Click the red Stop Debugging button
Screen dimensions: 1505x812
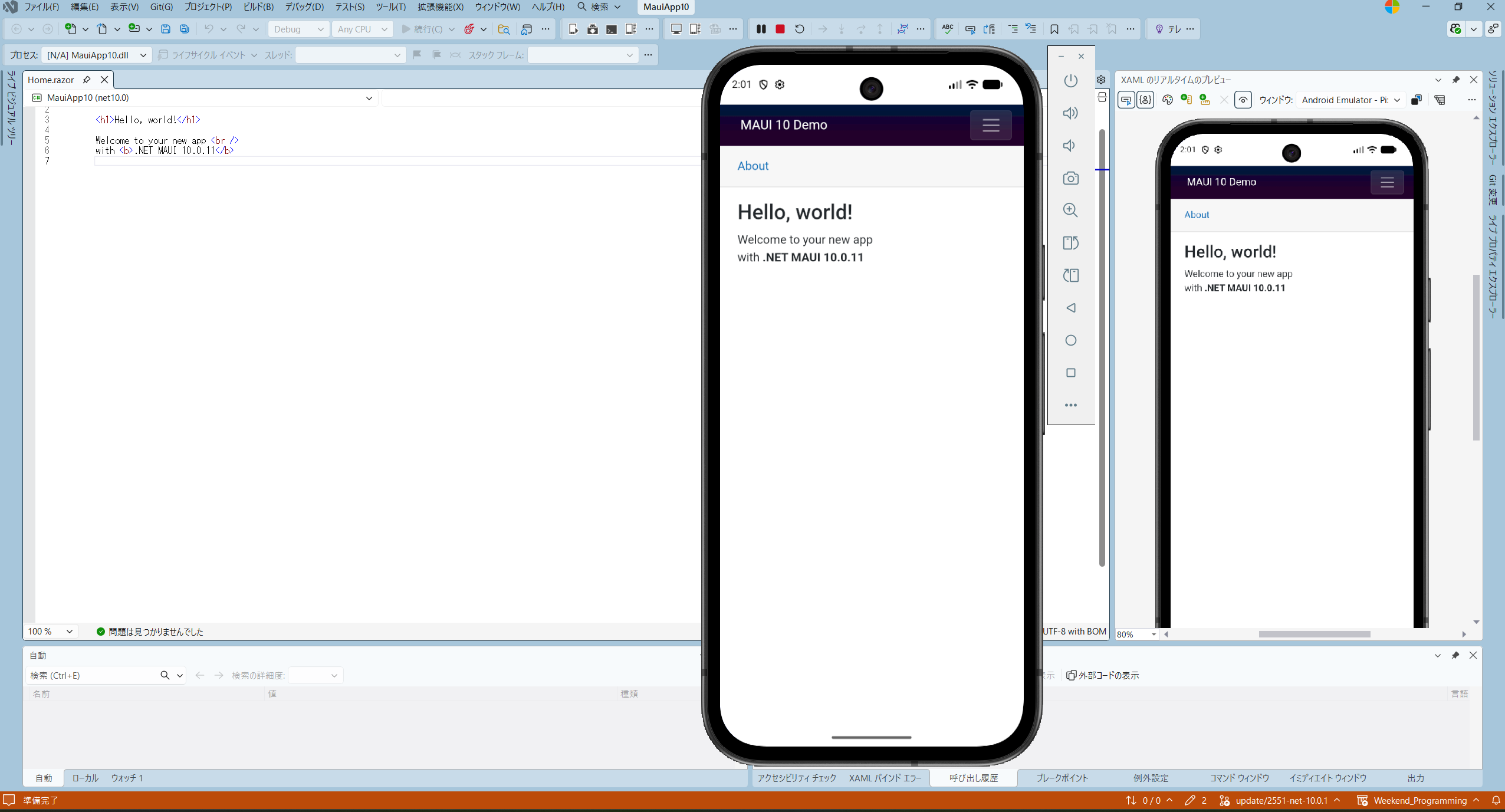coord(780,29)
